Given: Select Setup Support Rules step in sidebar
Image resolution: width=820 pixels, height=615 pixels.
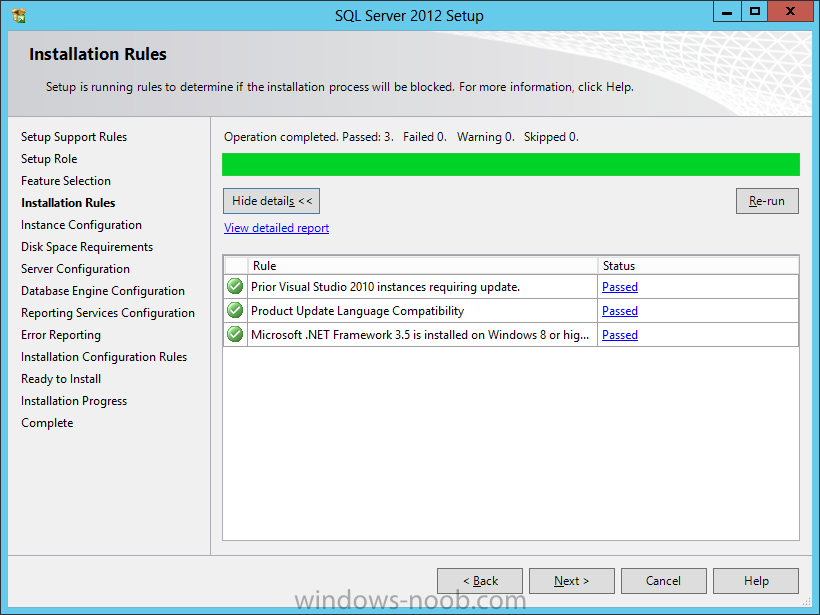Looking at the screenshot, I should coord(74,137).
